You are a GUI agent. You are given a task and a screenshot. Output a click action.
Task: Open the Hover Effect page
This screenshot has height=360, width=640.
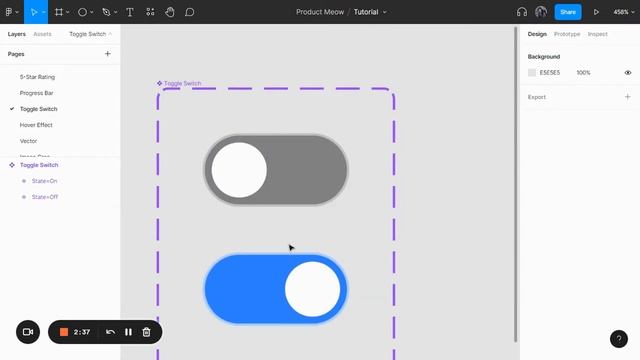(36, 124)
